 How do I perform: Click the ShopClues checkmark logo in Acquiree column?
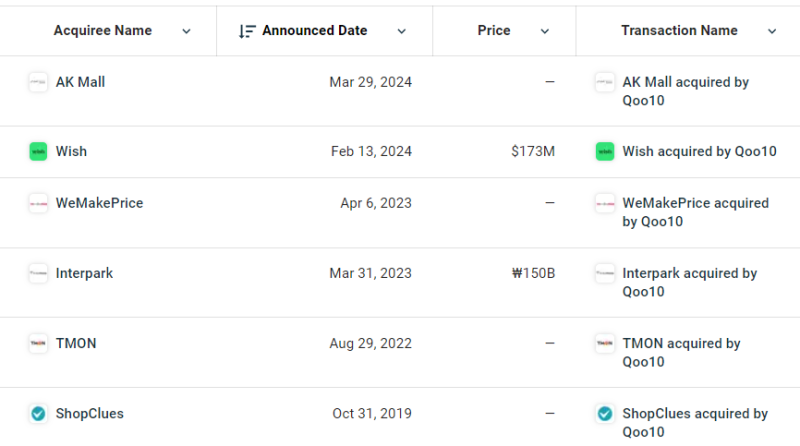click(38, 413)
